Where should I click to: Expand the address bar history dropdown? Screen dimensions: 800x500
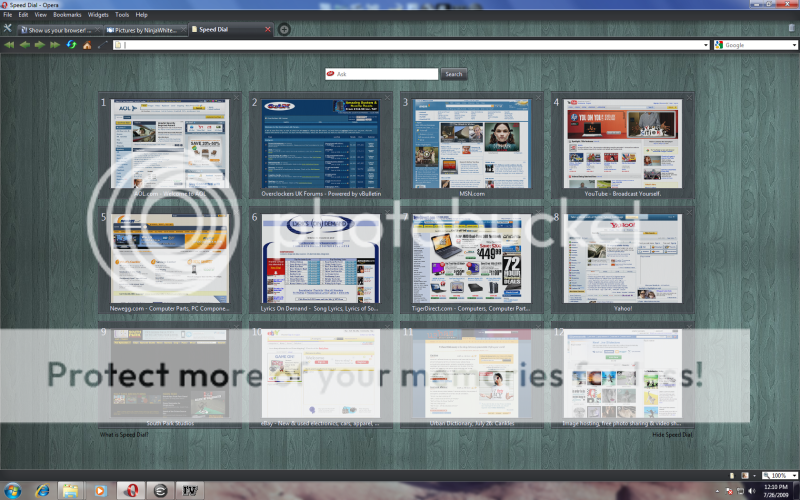coord(706,45)
